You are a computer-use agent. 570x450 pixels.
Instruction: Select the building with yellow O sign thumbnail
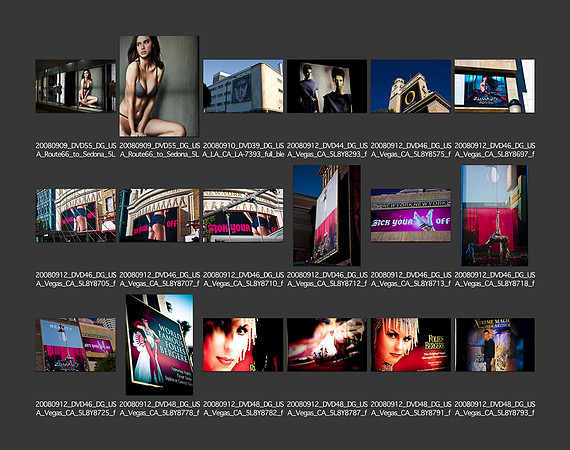click(411, 86)
